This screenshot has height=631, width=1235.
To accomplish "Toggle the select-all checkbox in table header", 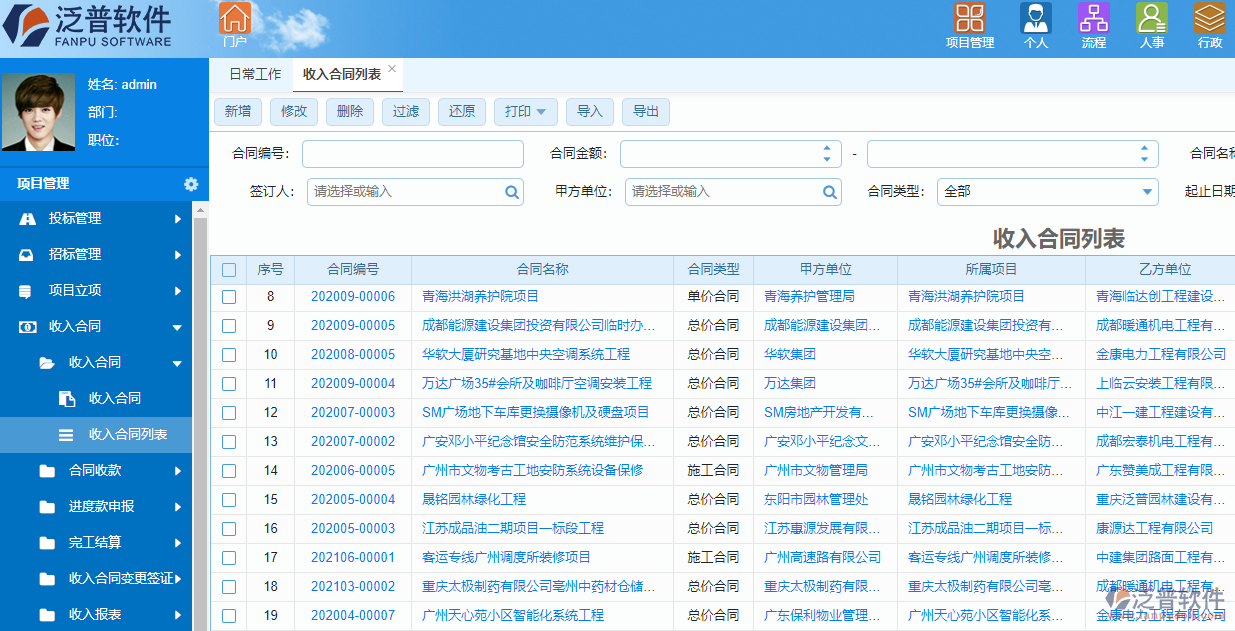I will (x=229, y=269).
